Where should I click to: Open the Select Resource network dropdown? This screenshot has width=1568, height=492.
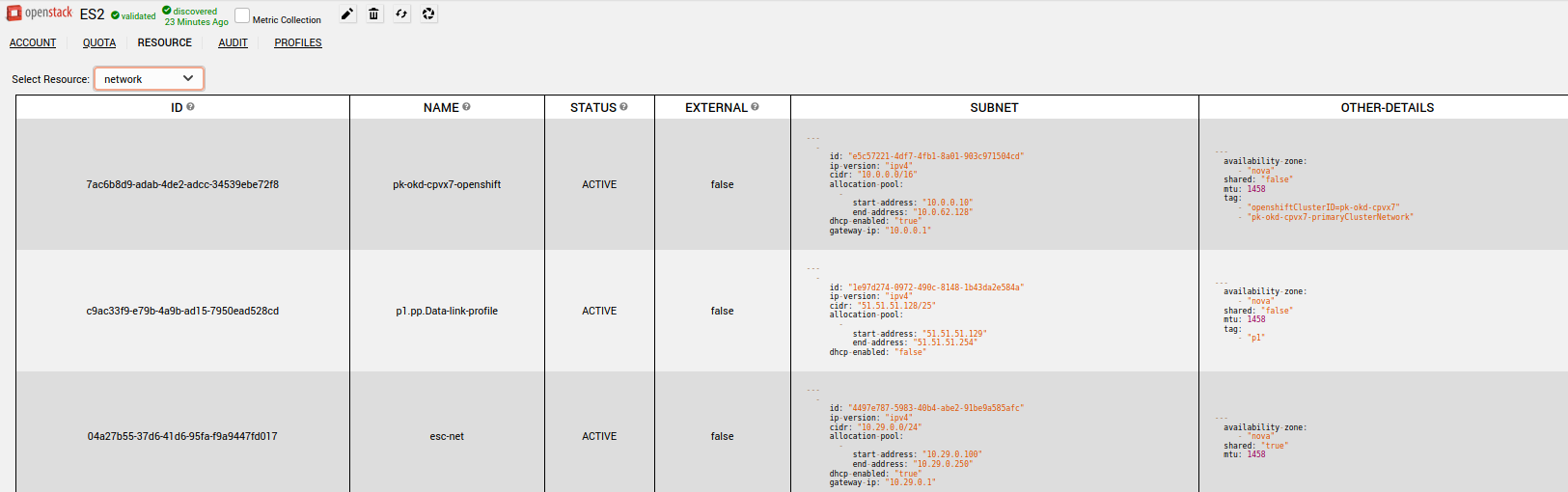[x=149, y=79]
